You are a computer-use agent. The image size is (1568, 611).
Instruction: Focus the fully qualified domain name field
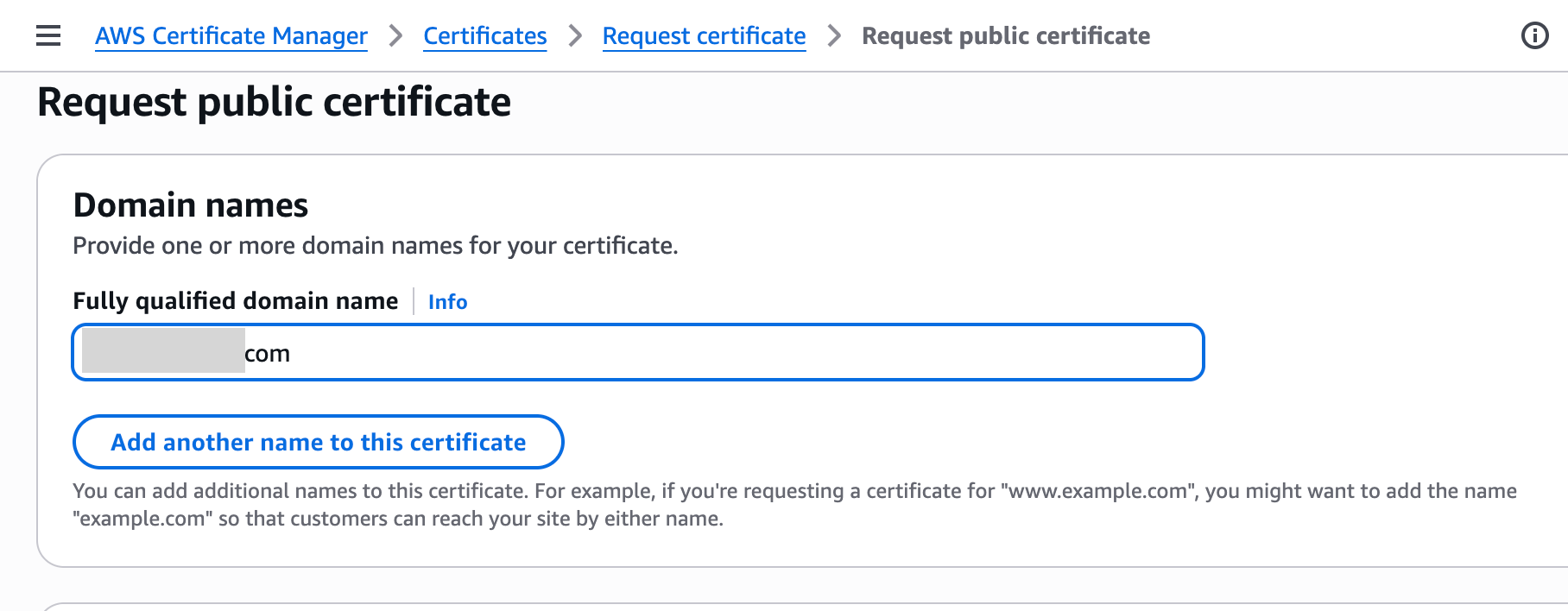(x=691, y=352)
